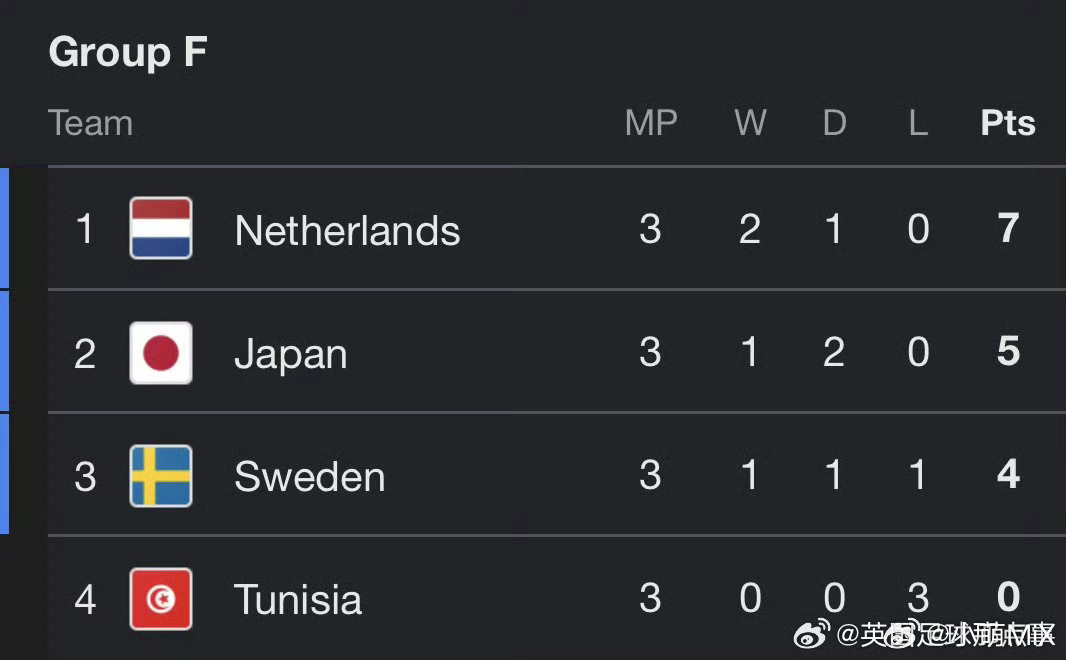Click the Netherlands flag icon
This screenshot has width=1066, height=660.
(x=161, y=228)
